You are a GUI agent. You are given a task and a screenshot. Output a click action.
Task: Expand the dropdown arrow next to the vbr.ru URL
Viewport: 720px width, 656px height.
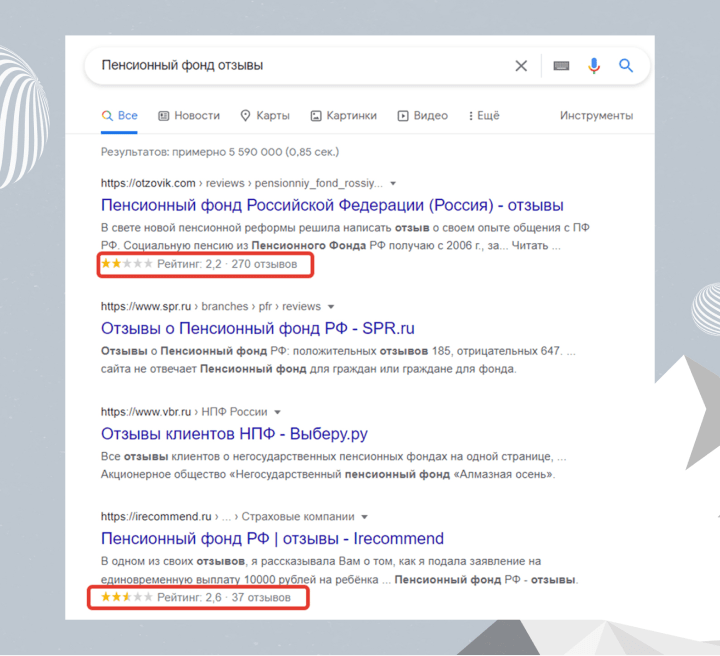tap(277, 412)
